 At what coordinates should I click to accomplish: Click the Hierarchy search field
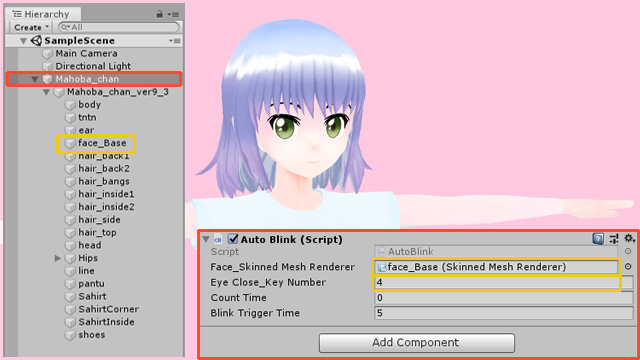tap(119, 27)
